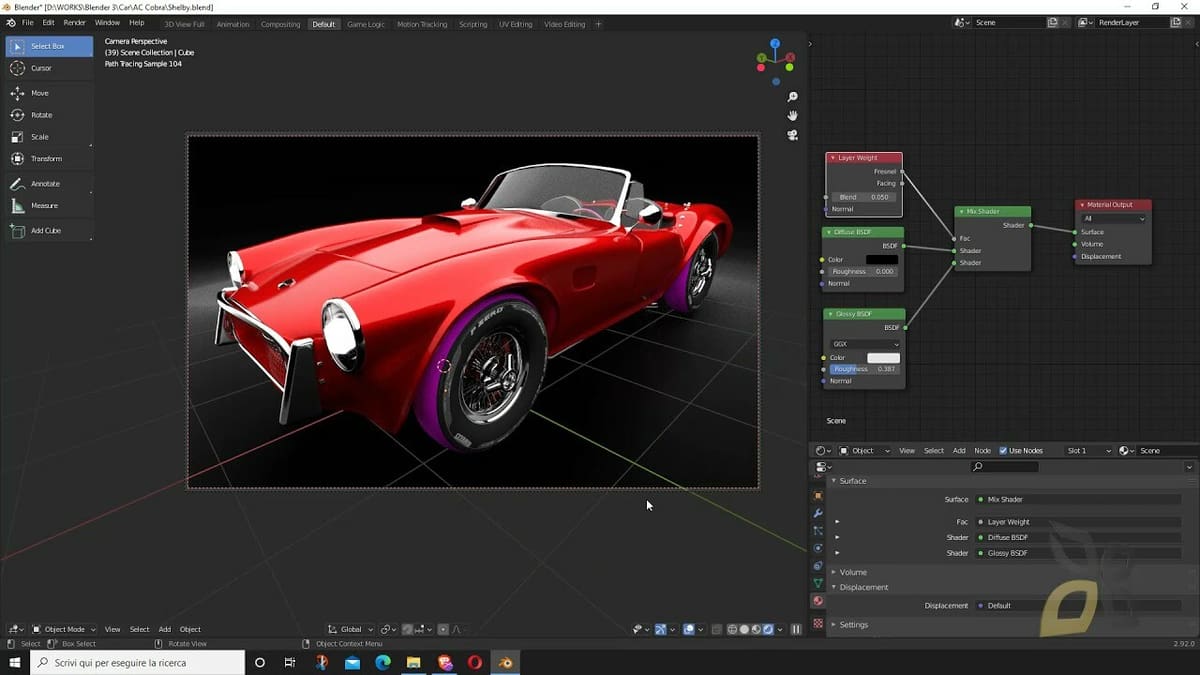Click the Layer Weight Fac field
This screenshot has height=675, width=1200.
1080,522
